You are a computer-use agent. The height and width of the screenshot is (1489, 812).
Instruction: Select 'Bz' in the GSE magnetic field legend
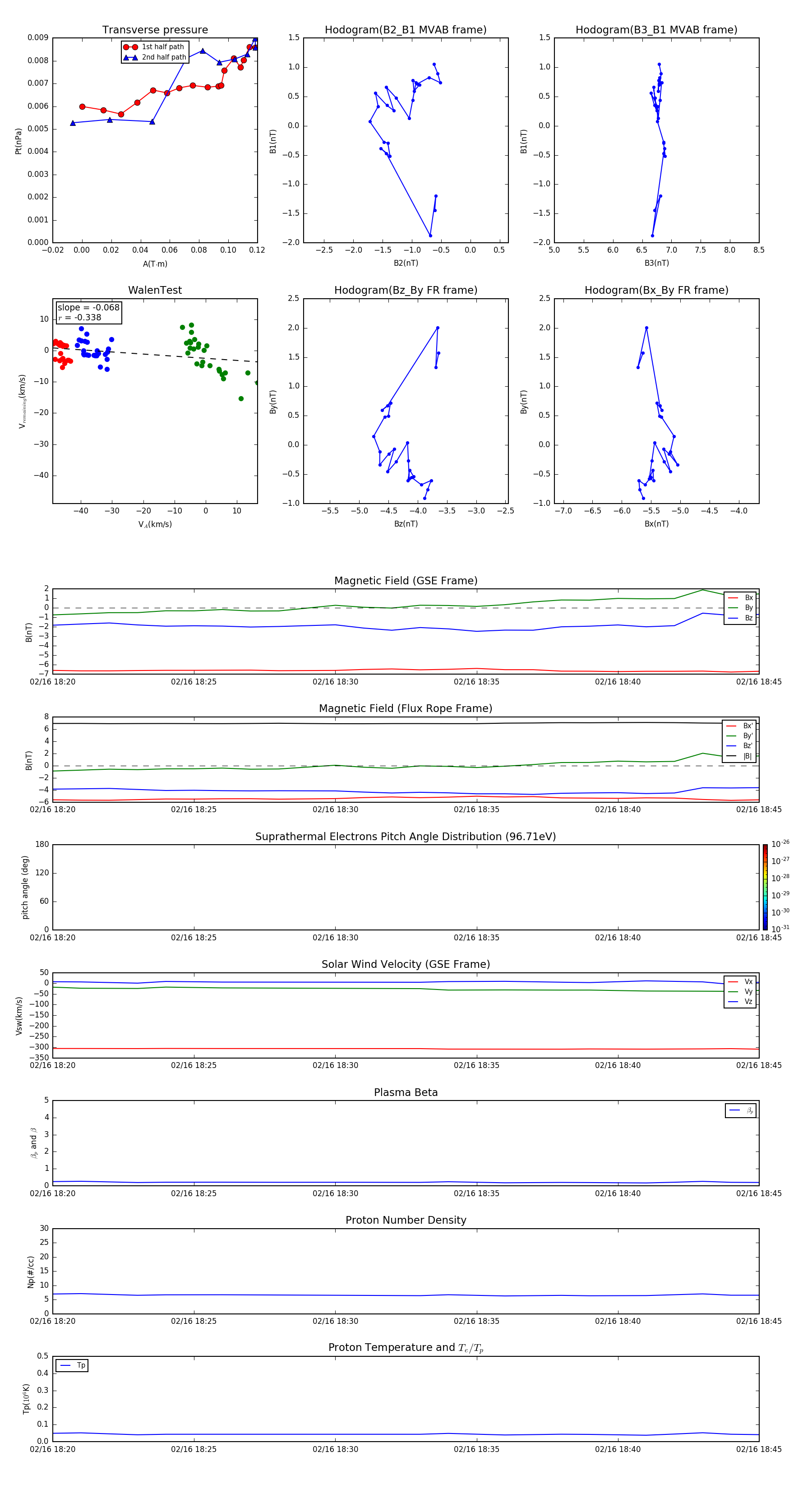pyautogui.click(x=741, y=619)
